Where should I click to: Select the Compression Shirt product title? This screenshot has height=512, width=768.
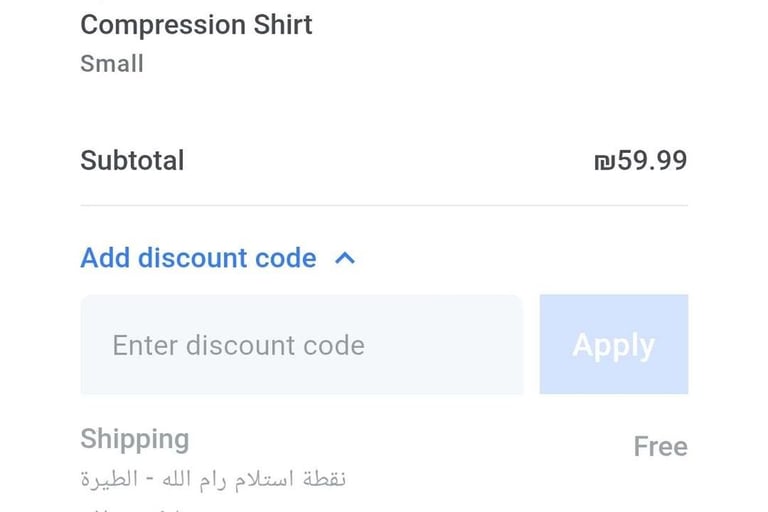[x=196, y=24]
